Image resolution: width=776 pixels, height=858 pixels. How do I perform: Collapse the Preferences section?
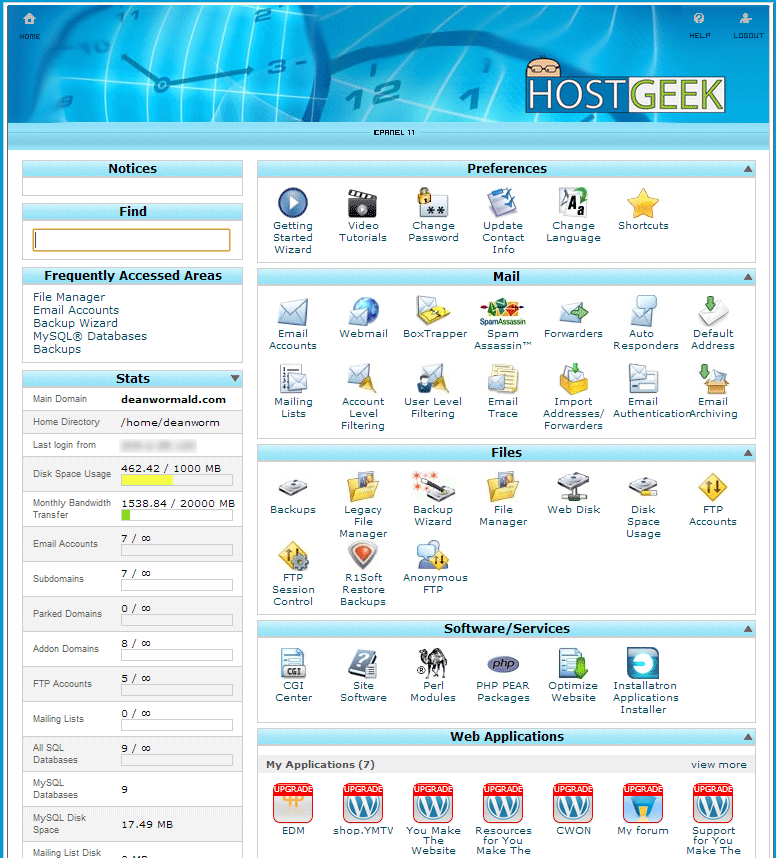pos(748,169)
